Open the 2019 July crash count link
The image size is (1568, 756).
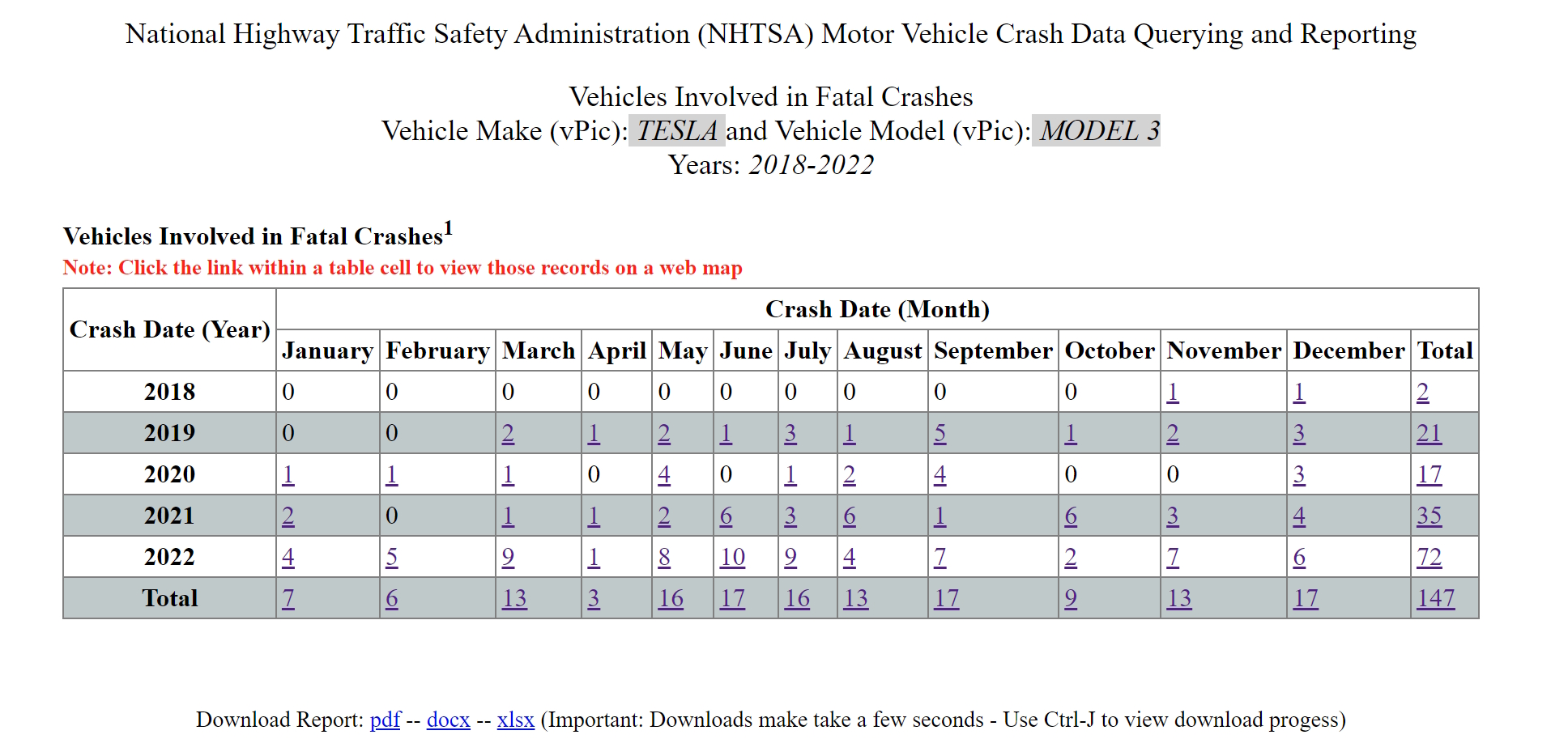click(790, 433)
